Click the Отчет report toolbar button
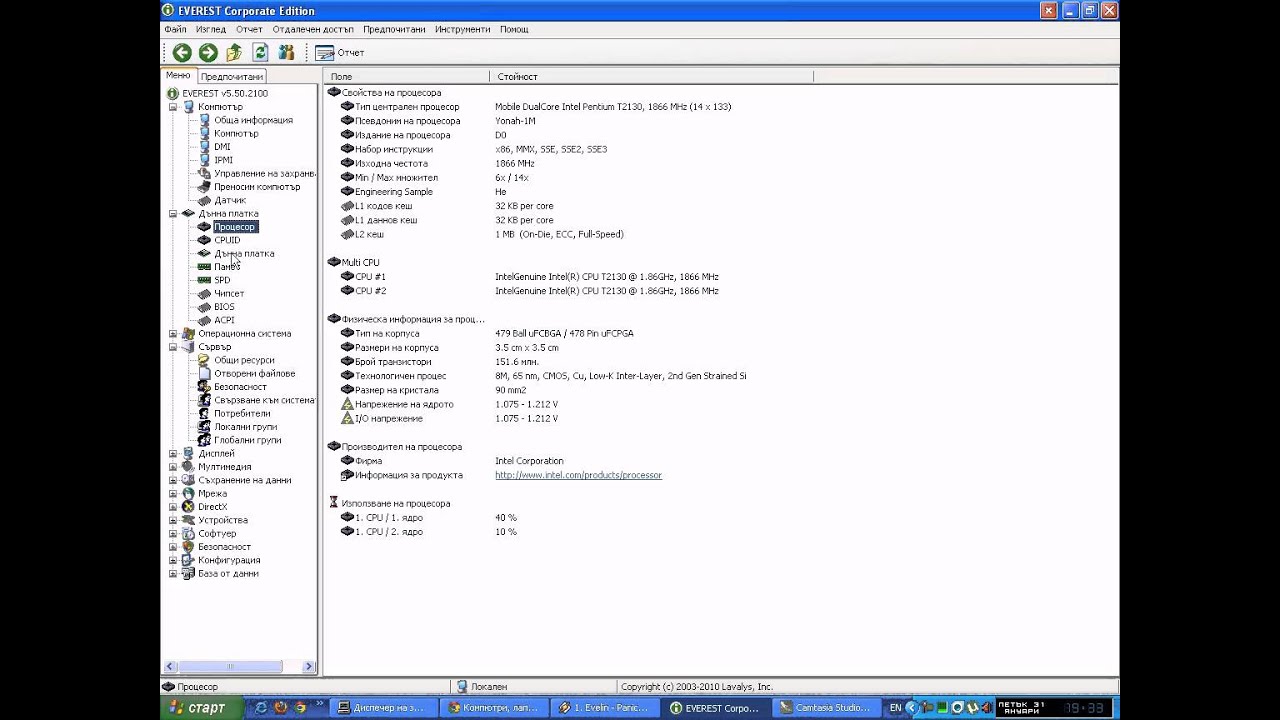1280x720 pixels. pyautogui.click(x=340, y=53)
